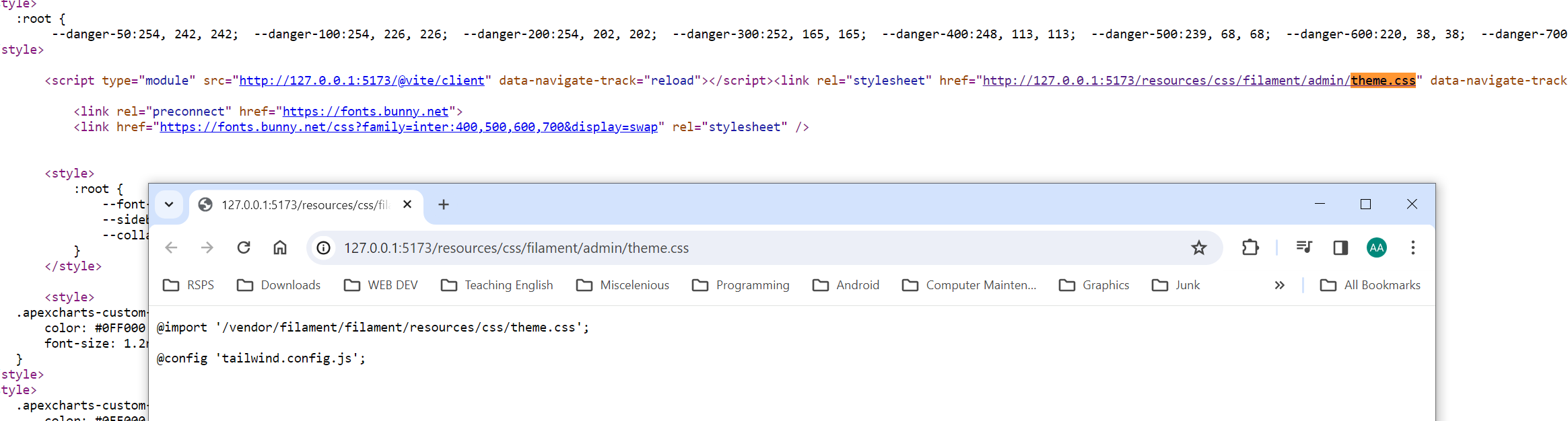Click the color: #0FF000 text in source
1568x421 pixels.
coord(95,328)
